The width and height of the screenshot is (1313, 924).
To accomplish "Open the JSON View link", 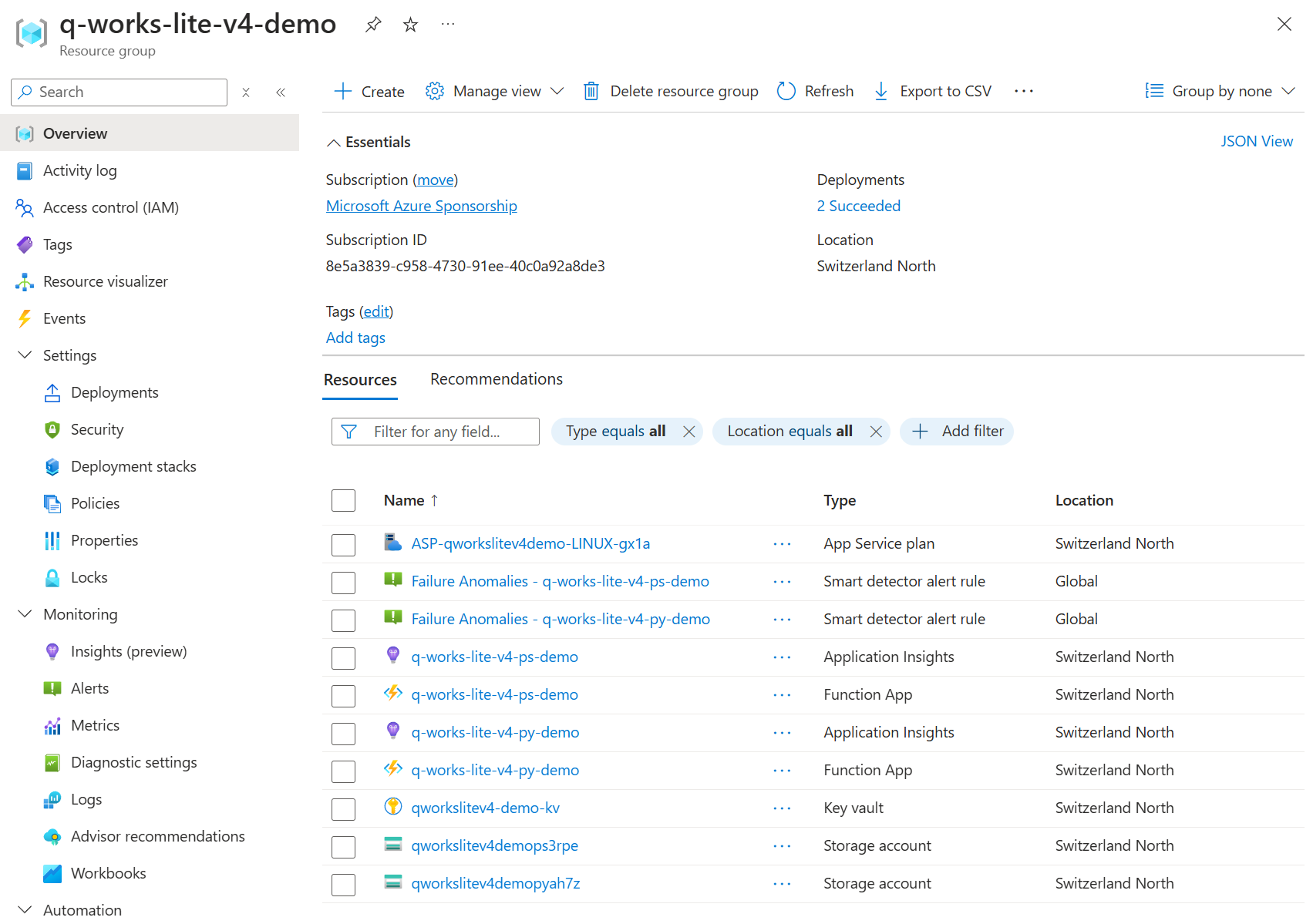I will point(1257,141).
